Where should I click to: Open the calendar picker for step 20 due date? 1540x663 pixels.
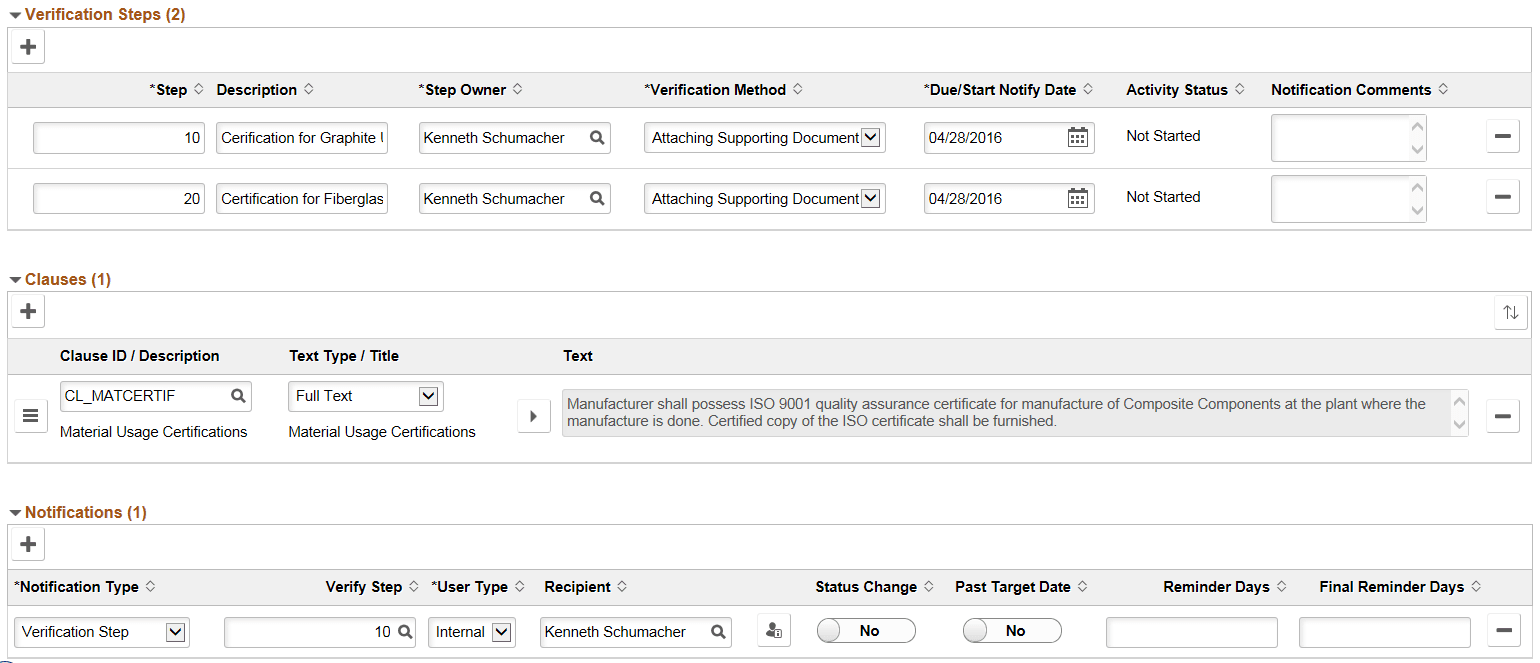point(1078,198)
